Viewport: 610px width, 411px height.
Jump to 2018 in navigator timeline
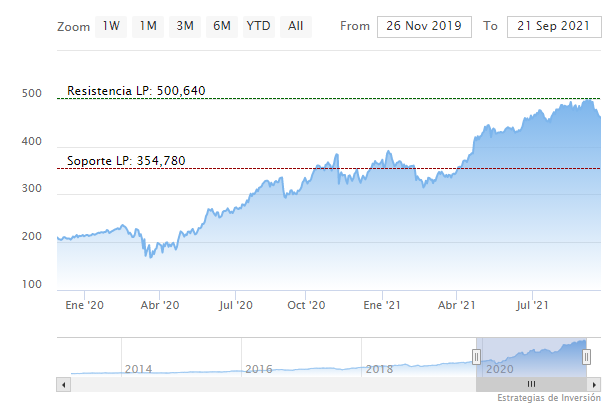[x=378, y=369]
